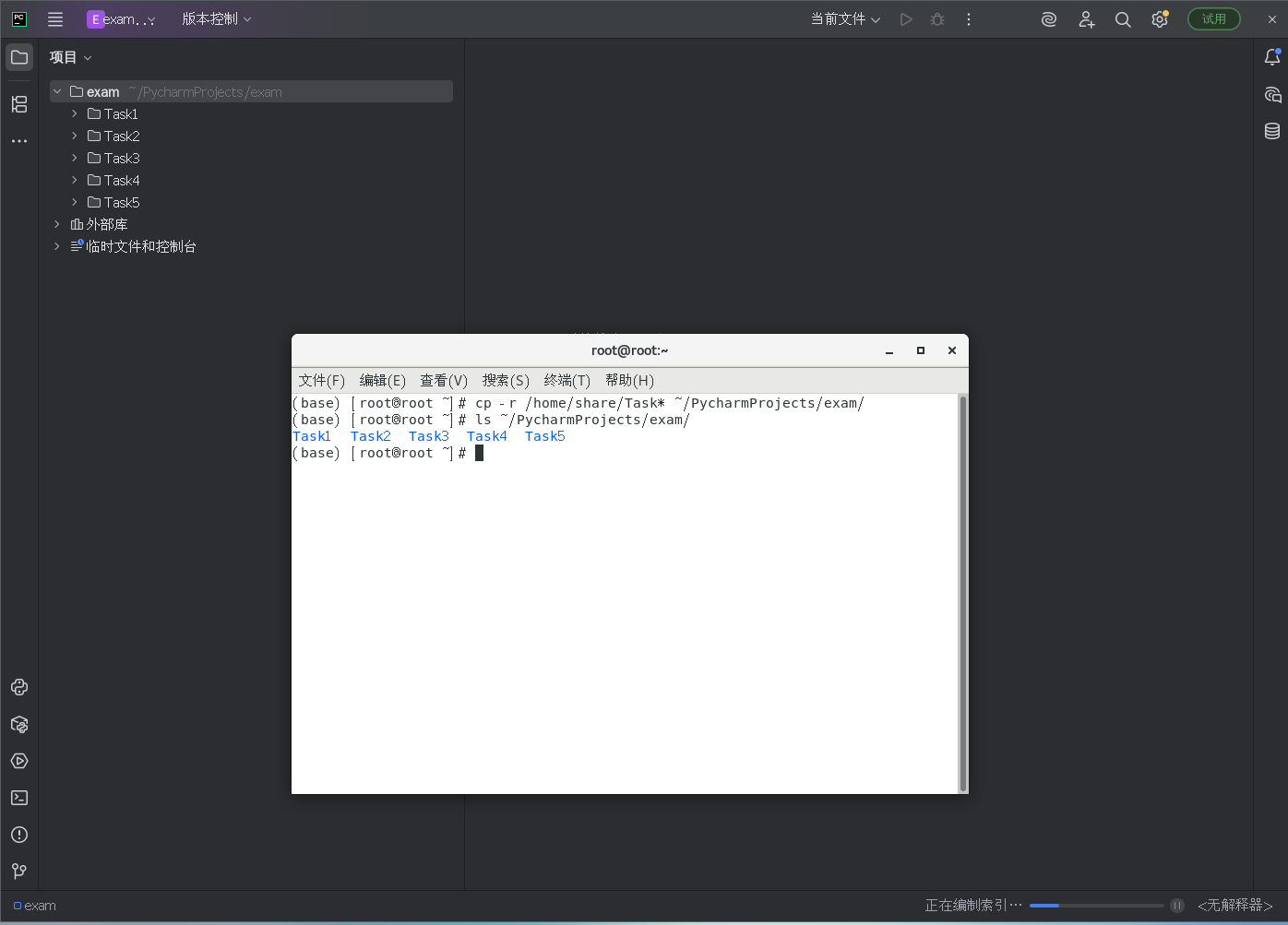Viewport: 1288px width, 925px height.
Task: Open the Problems tool window icon
Action: (19, 835)
